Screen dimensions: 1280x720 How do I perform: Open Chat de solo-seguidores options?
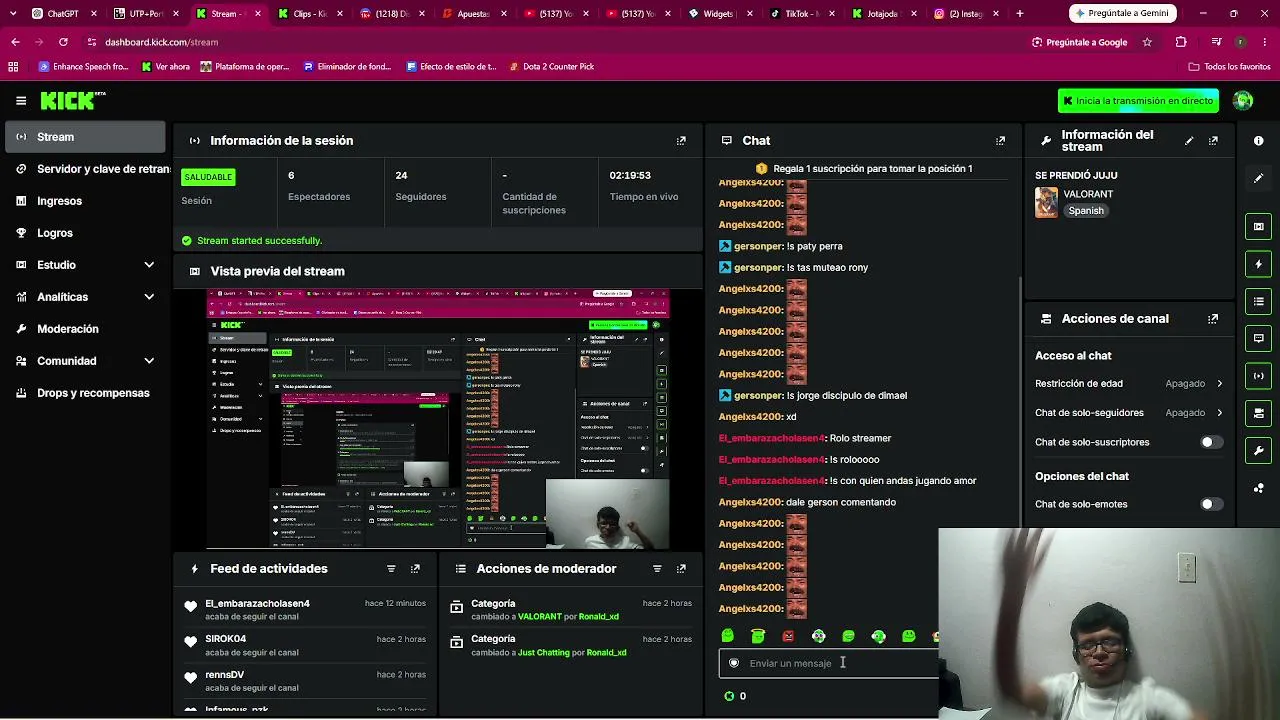(x=1129, y=412)
